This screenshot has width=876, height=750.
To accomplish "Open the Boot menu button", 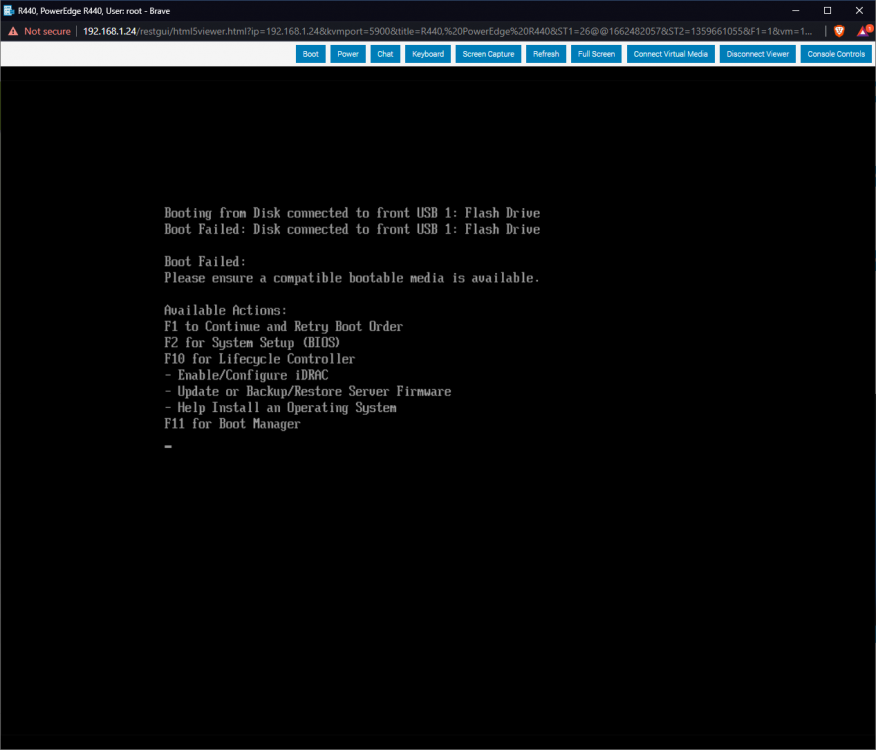I will point(311,54).
